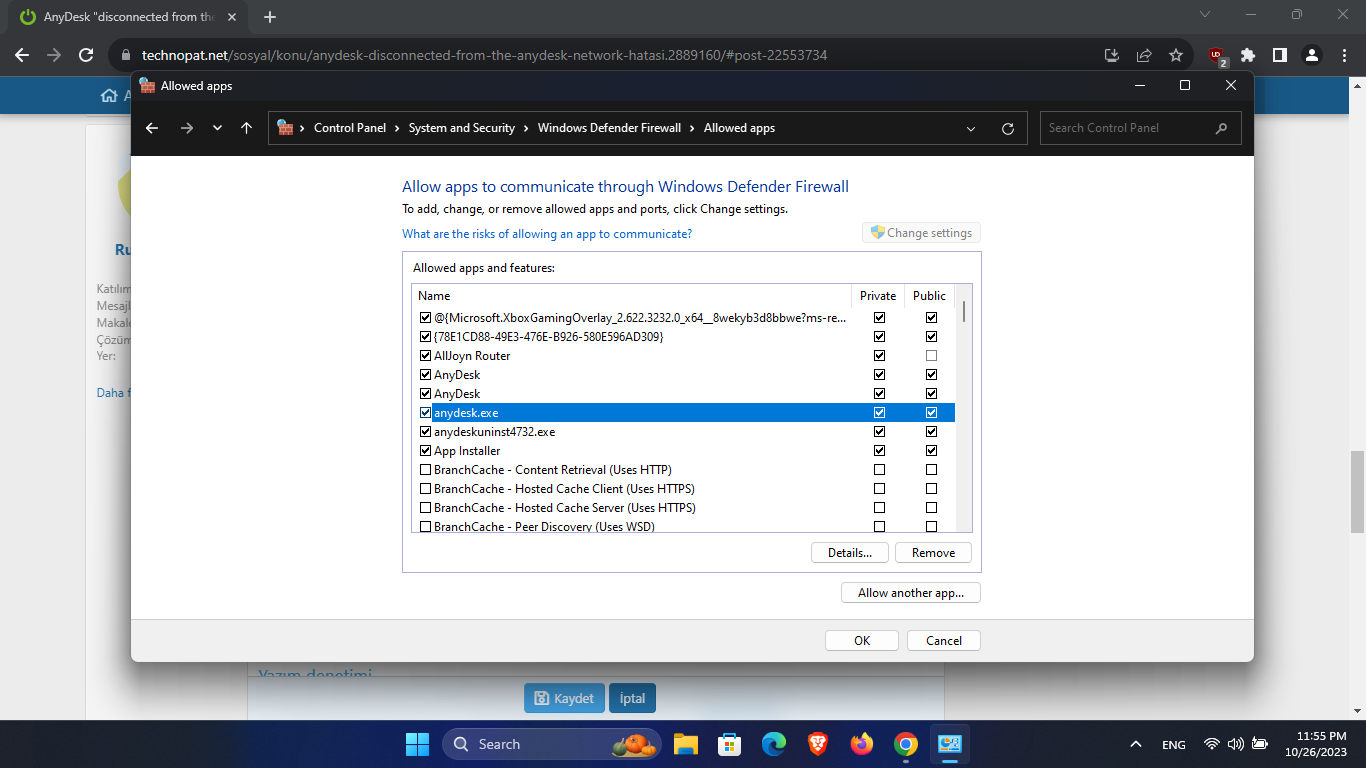The height and width of the screenshot is (768, 1366).
Task: Click Allow another app... button
Action: [x=911, y=593]
